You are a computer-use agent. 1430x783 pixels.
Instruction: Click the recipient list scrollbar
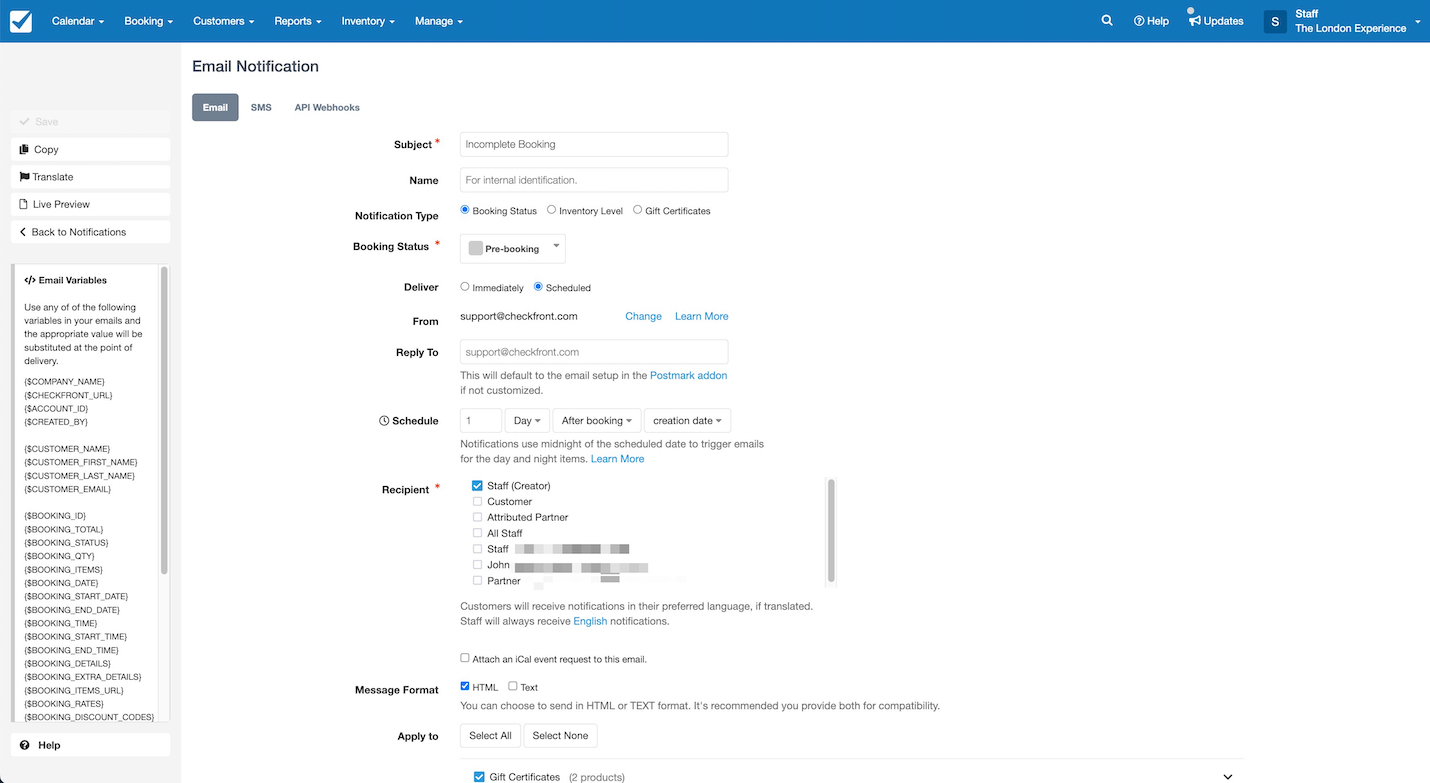pyautogui.click(x=831, y=530)
